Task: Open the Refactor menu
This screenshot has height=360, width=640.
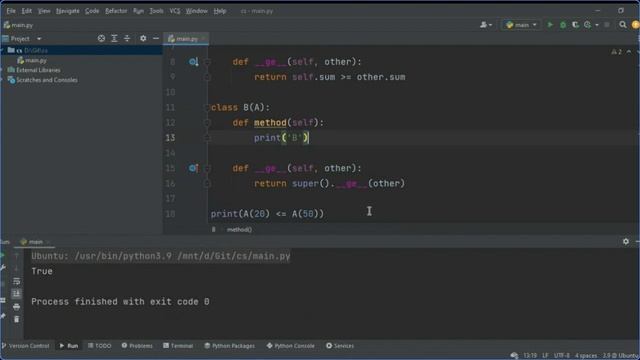Action: (x=116, y=11)
